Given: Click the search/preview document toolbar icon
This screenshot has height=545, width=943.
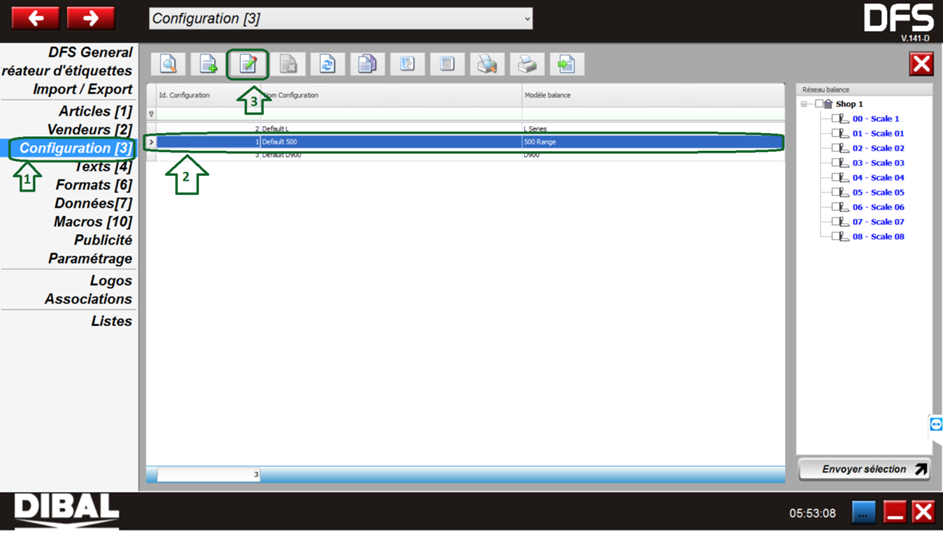Looking at the screenshot, I should [x=168, y=64].
